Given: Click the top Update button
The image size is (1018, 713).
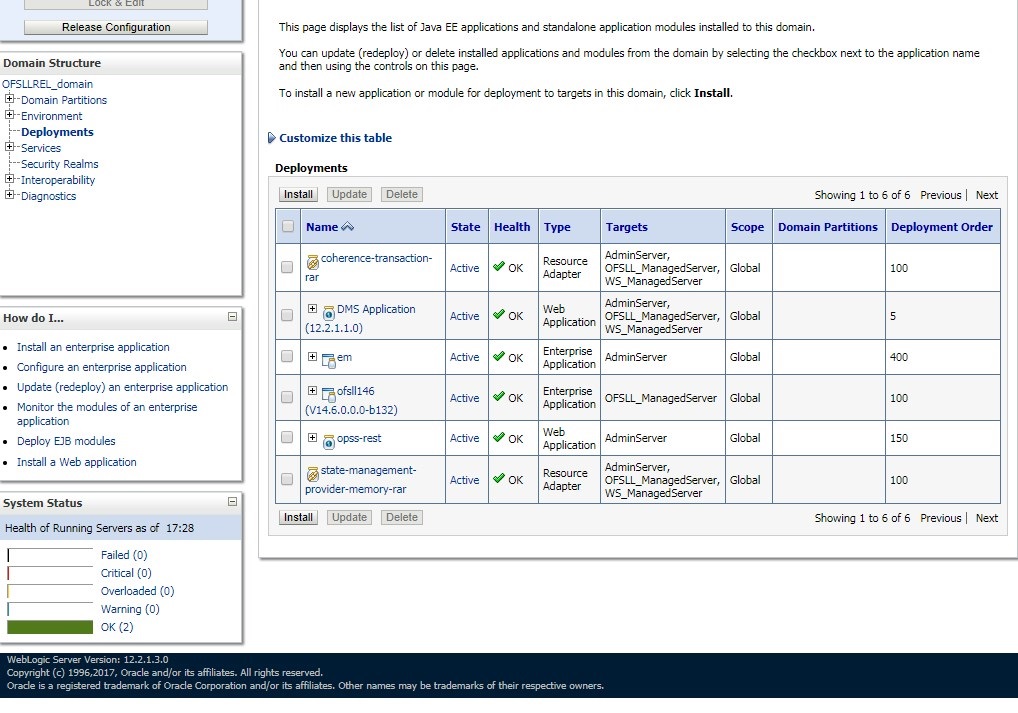Looking at the screenshot, I should 349,194.
